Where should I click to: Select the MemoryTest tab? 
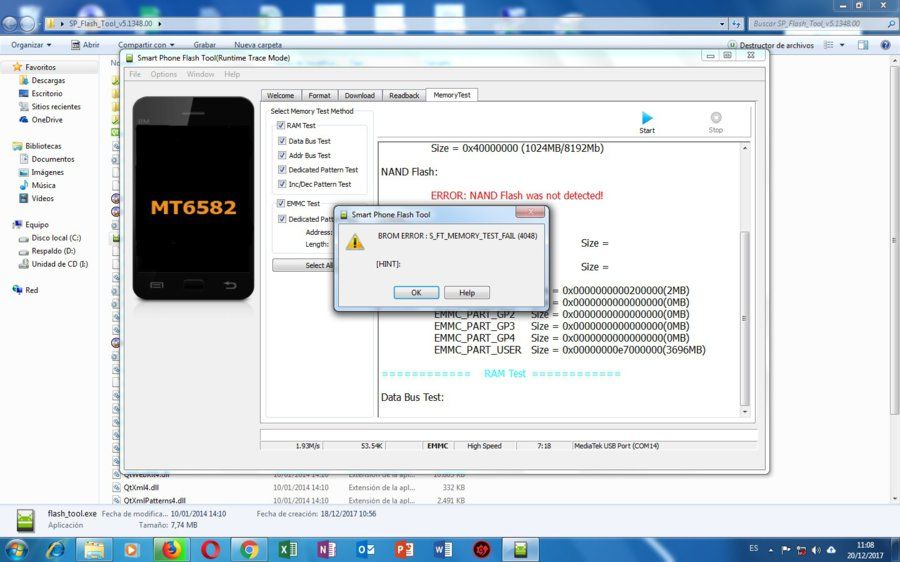point(452,95)
